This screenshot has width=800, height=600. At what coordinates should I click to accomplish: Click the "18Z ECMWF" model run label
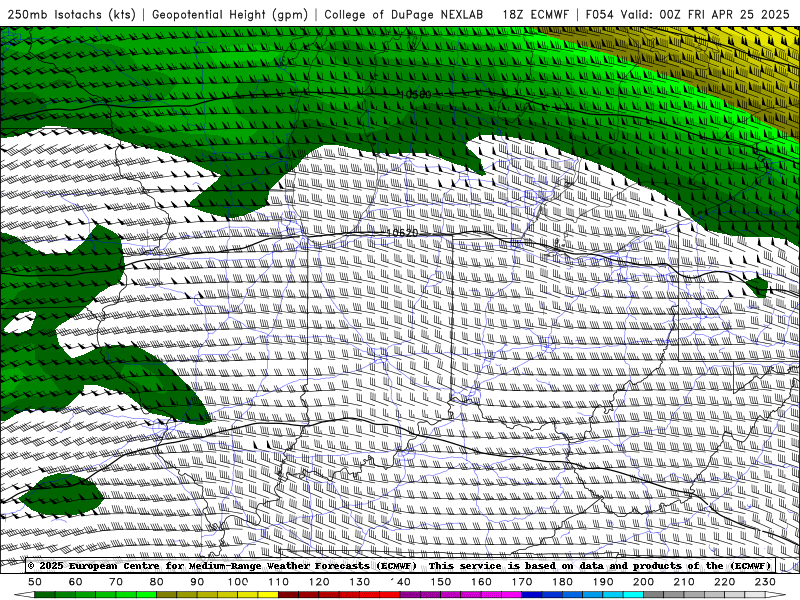click(x=535, y=14)
